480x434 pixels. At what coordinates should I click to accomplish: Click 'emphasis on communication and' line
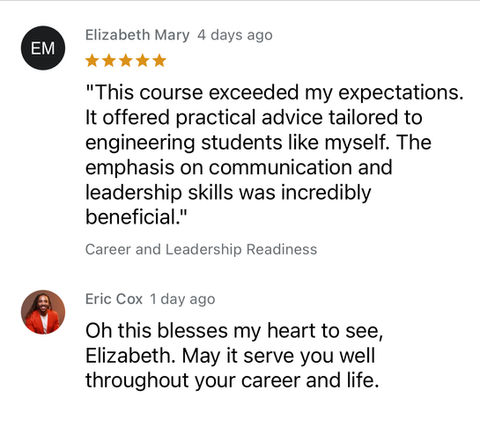(239, 167)
